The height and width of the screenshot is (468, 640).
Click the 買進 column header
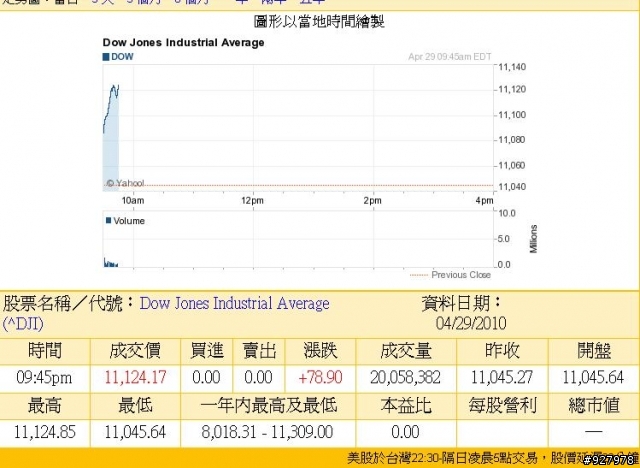pyautogui.click(x=207, y=350)
